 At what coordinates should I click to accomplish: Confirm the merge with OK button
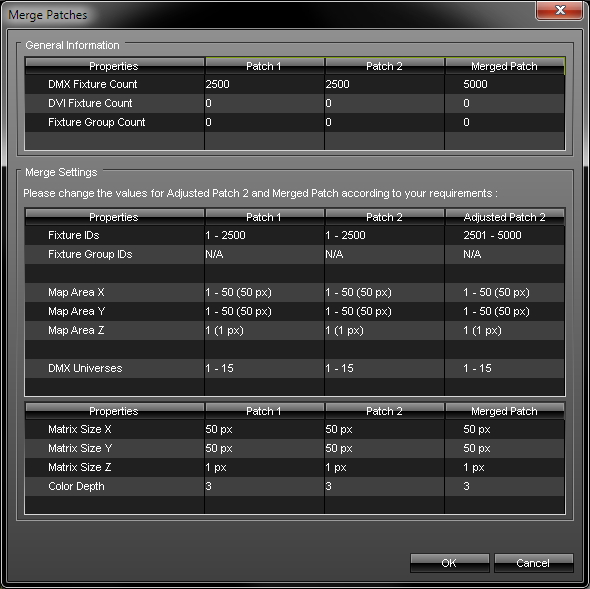[450, 563]
